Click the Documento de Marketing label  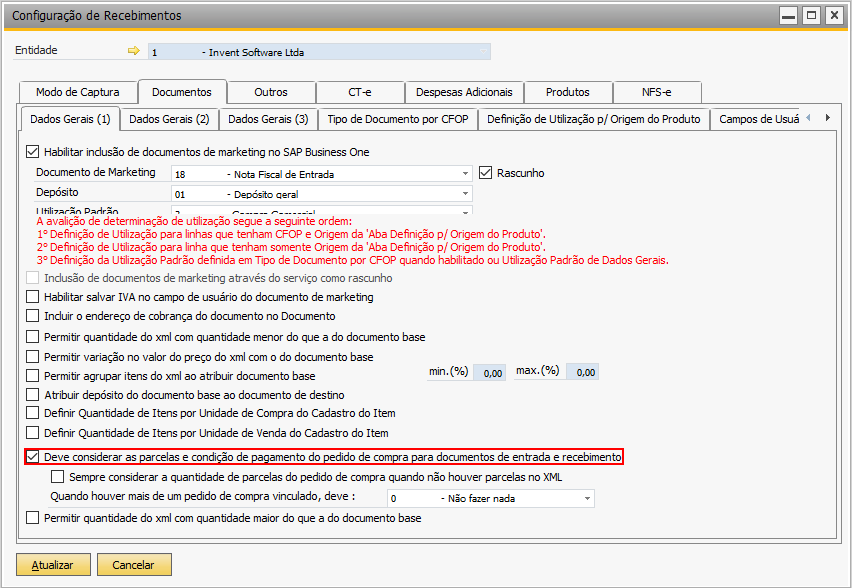pyautogui.click(x=96, y=172)
